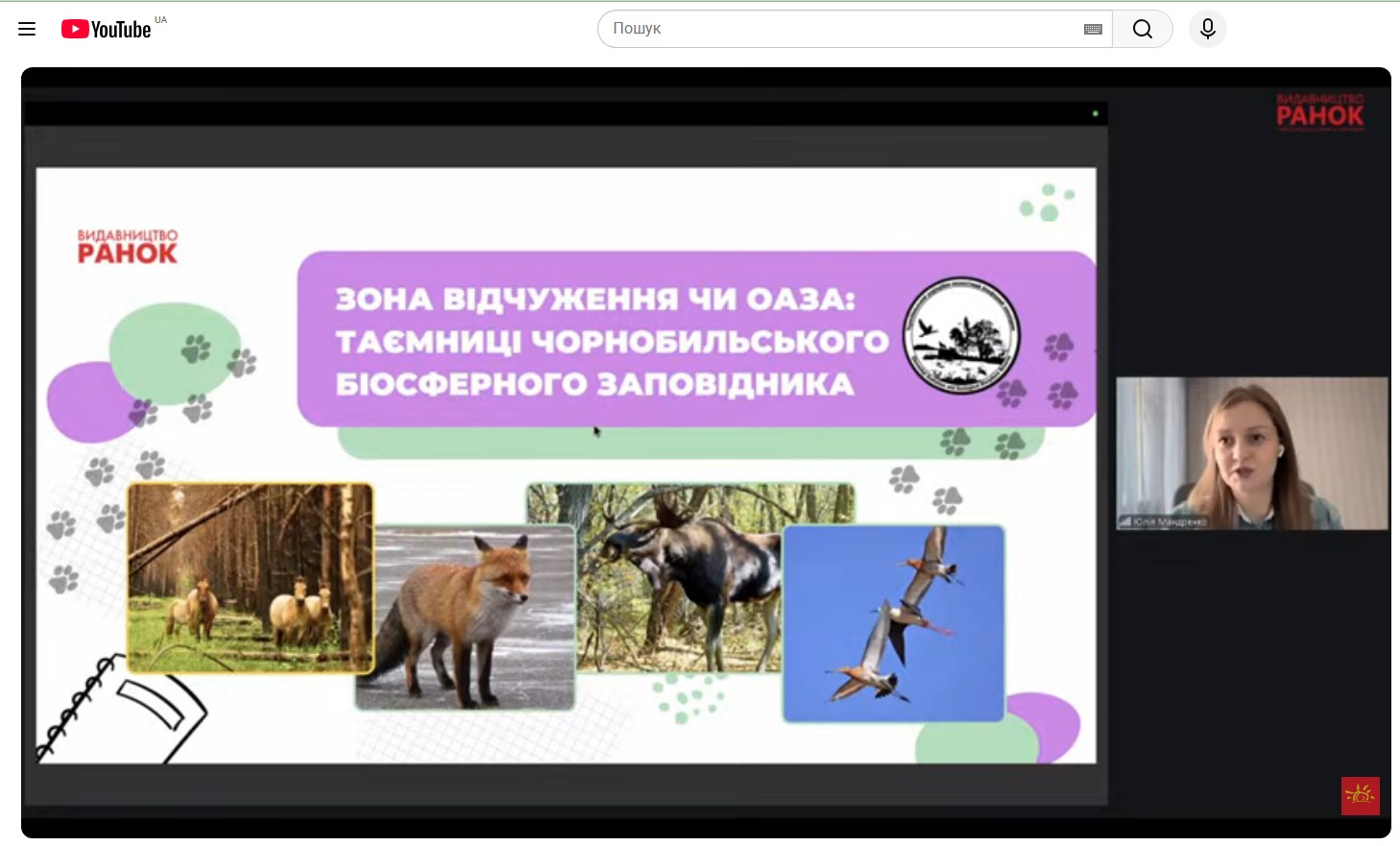The image size is (1400, 846).
Task: Open the on-screen keyboard in search box
Action: tap(1093, 29)
